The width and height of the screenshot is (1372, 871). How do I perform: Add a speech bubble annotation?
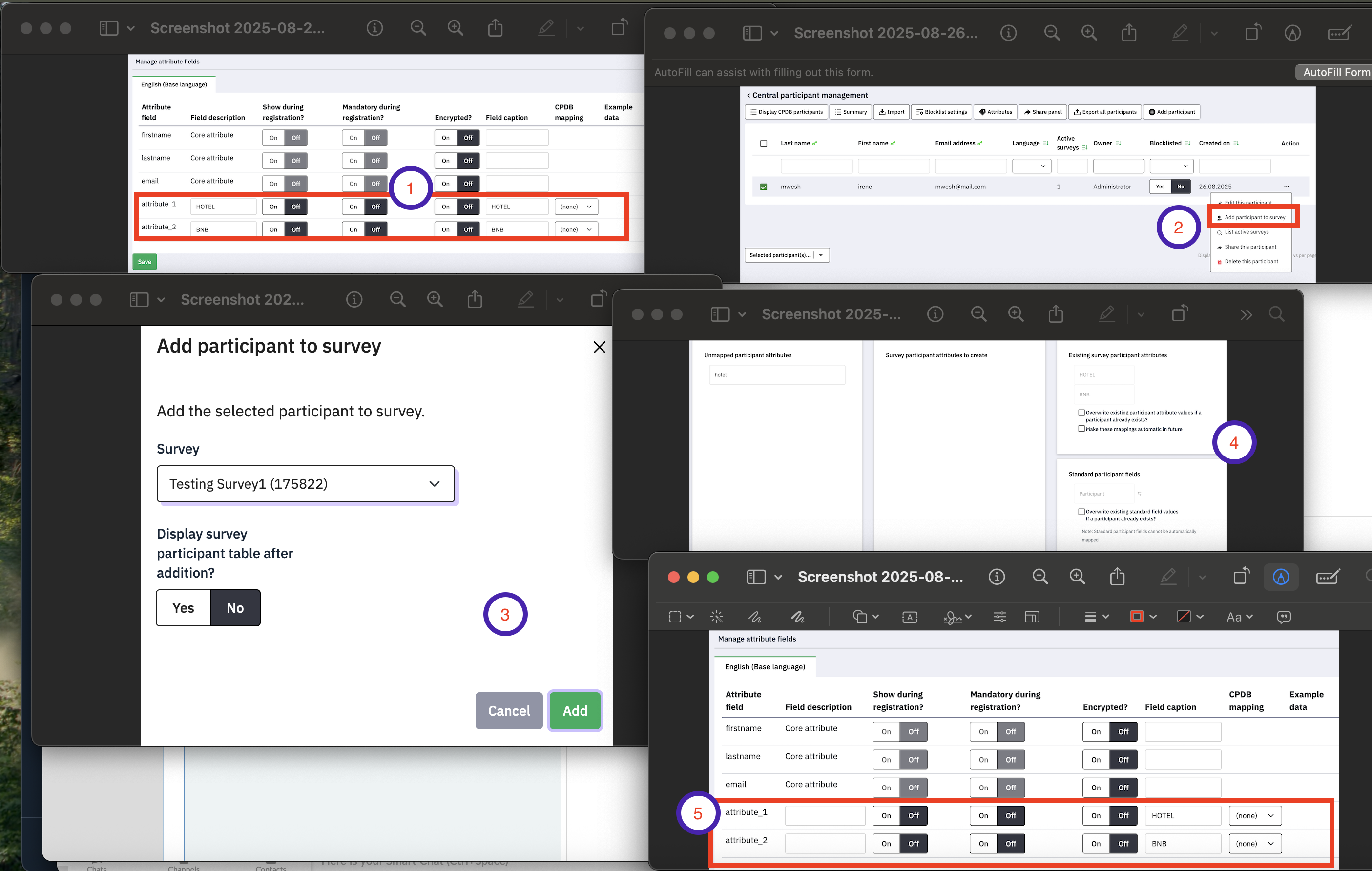(1283, 617)
